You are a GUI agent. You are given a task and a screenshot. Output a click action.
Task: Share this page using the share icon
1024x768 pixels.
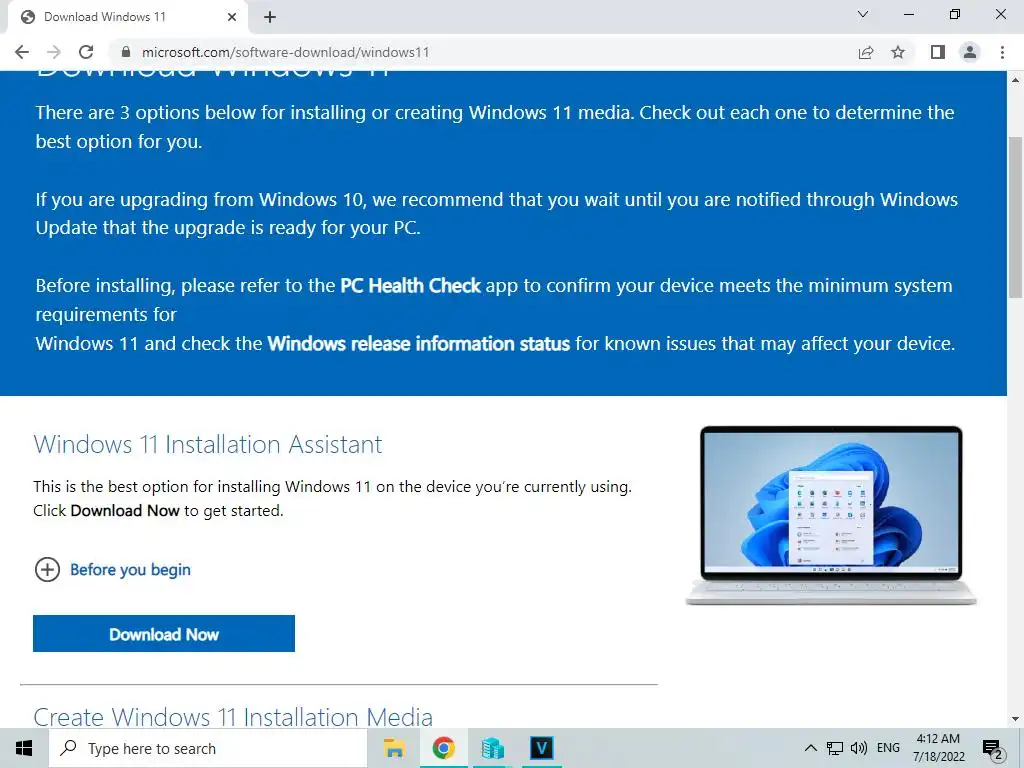pyautogui.click(x=866, y=52)
